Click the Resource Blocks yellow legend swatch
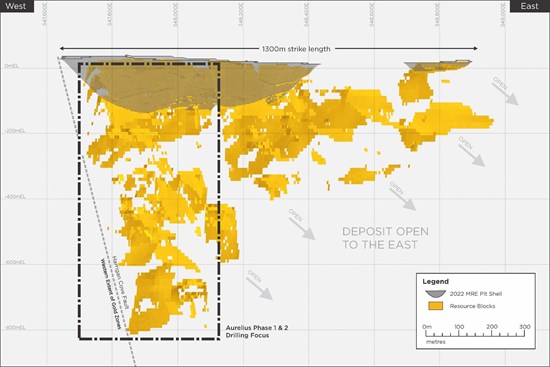The height and width of the screenshot is (367, 550). coord(436,306)
